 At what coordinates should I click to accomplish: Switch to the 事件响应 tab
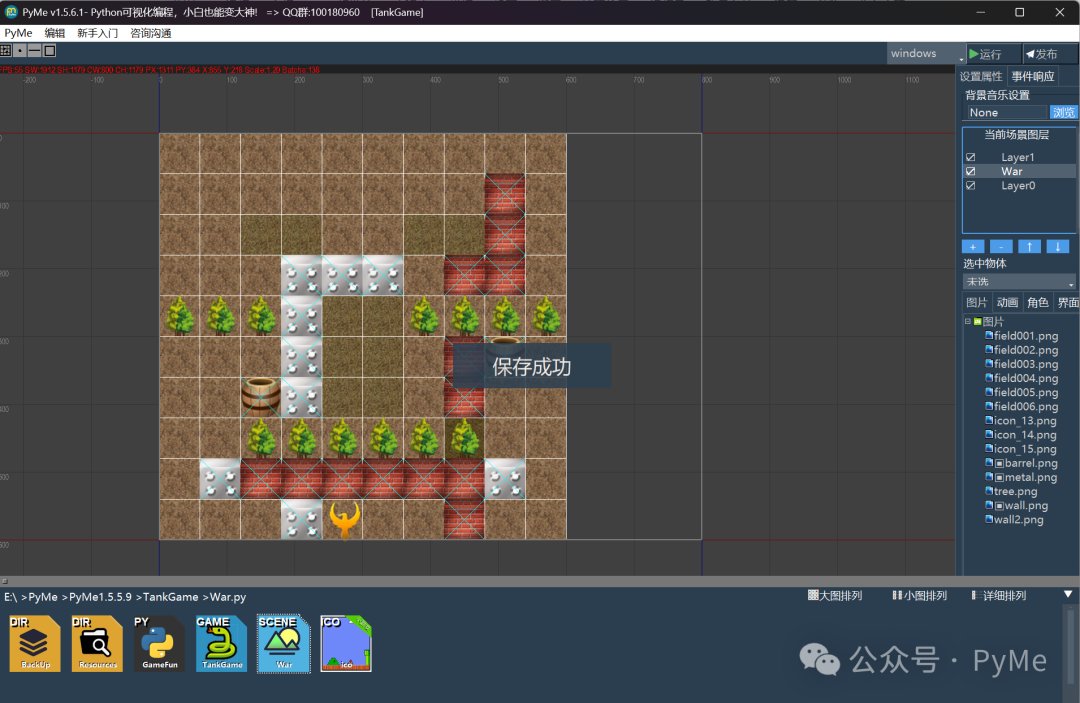[x=1032, y=76]
